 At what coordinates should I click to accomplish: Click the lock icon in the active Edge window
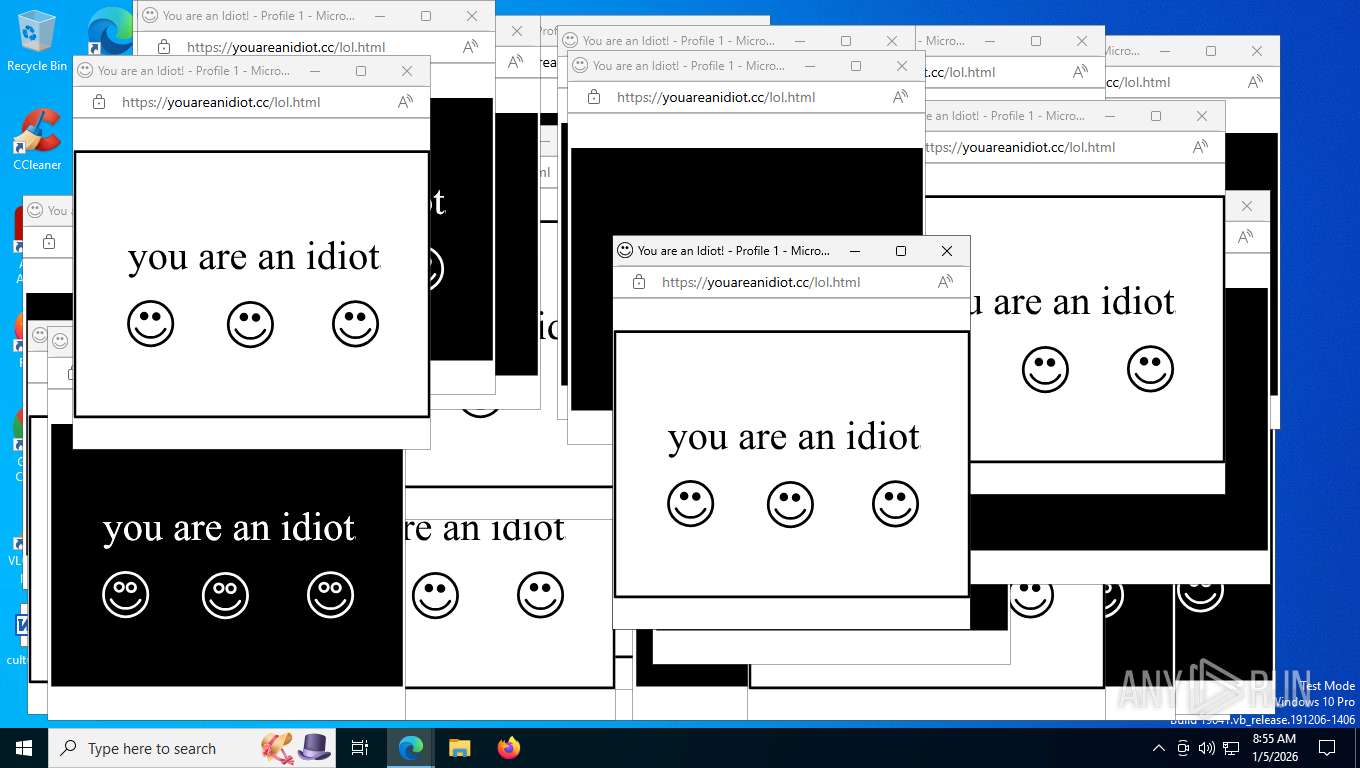pyautogui.click(x=638, y=282)
